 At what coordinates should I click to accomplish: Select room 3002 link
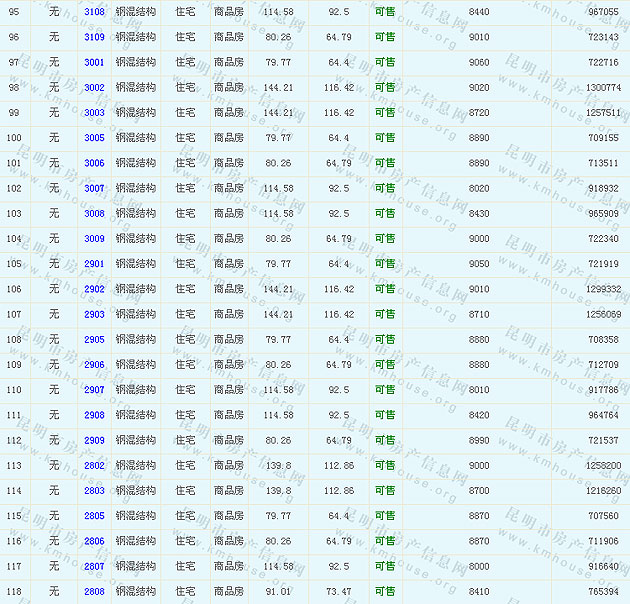94,88
